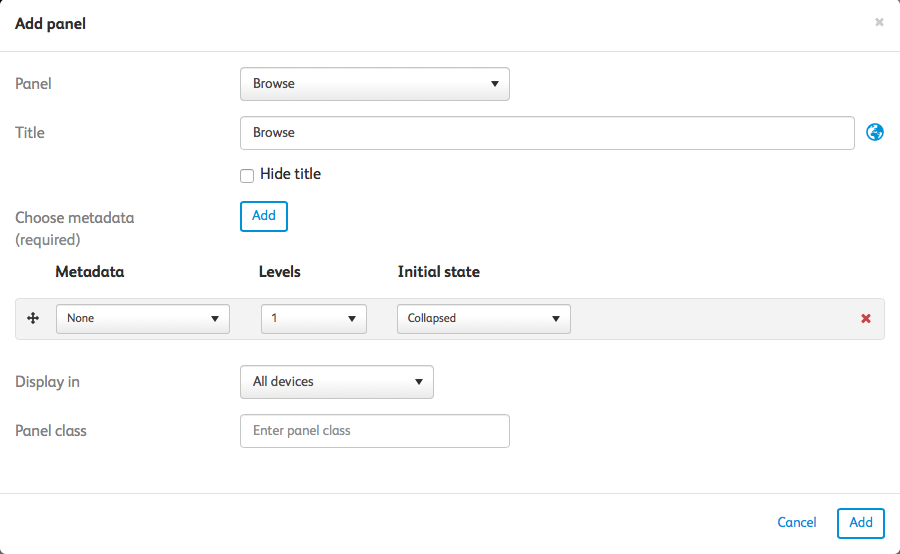Click the Add panel dialog heading
The height and width of the screenshot is (554, 900).
(x=50, y=23)
